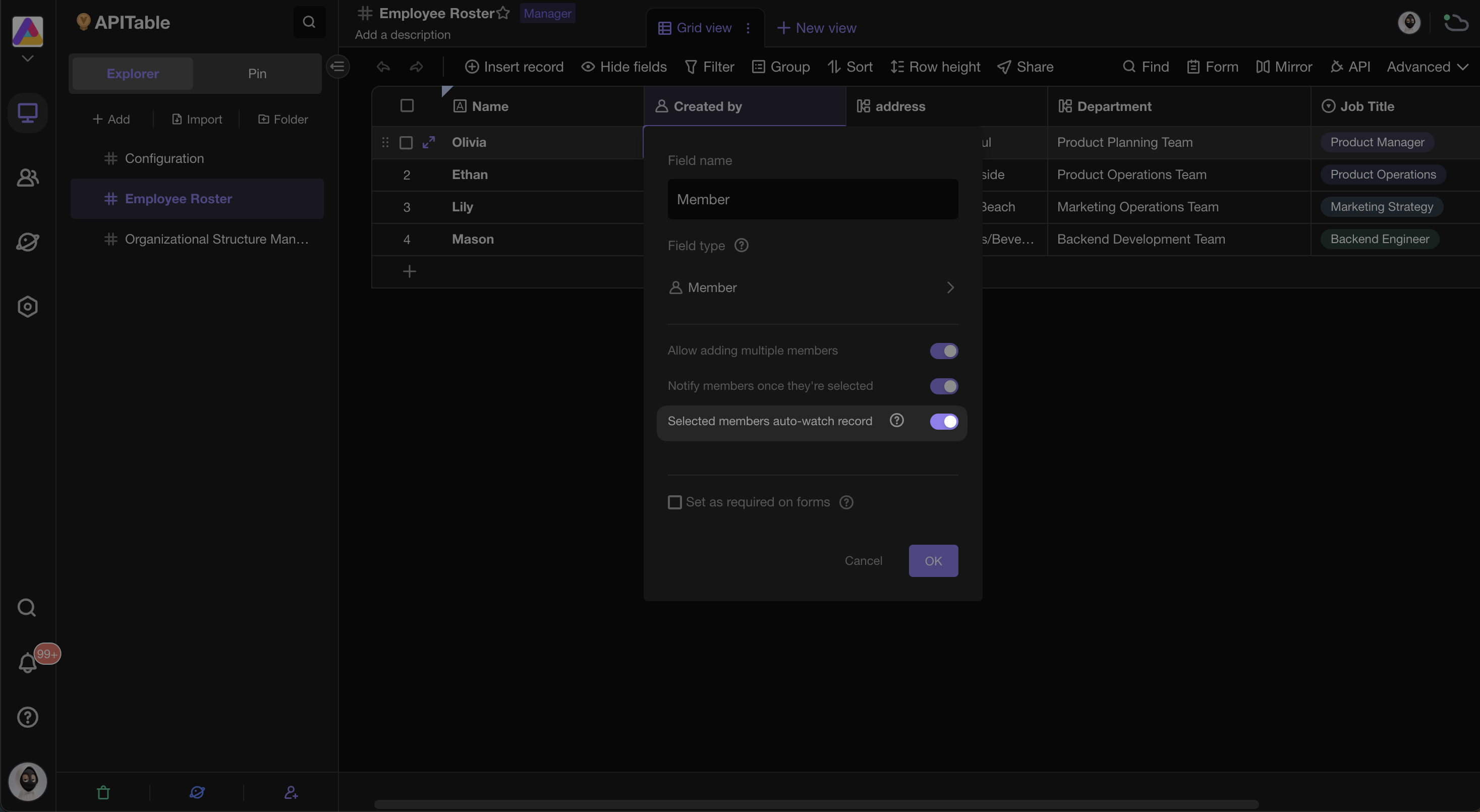Enable Set as required on forms
This screenshot has height=812, width=1480.
675,502
